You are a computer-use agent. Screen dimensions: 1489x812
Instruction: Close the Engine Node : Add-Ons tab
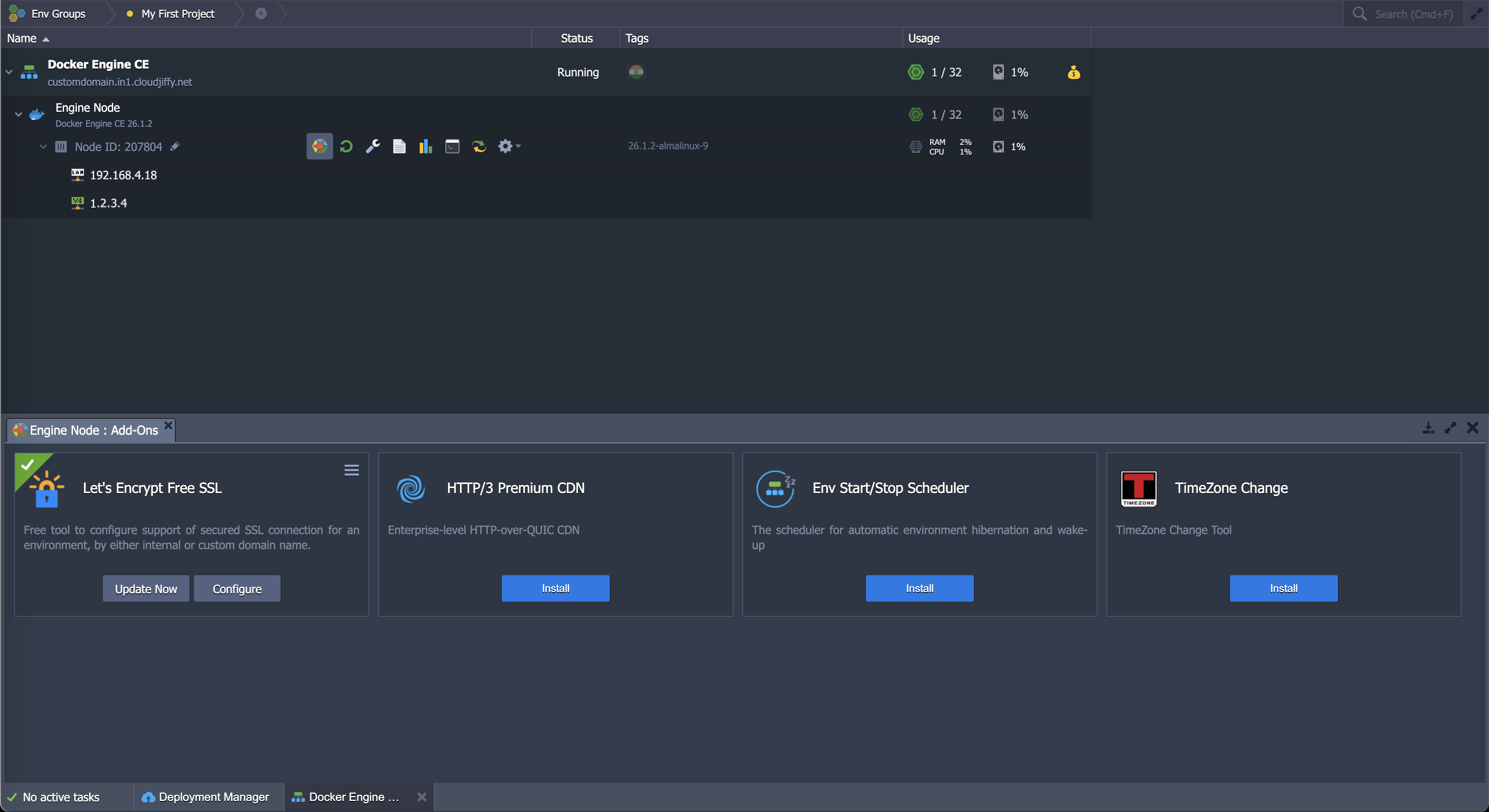168,425
